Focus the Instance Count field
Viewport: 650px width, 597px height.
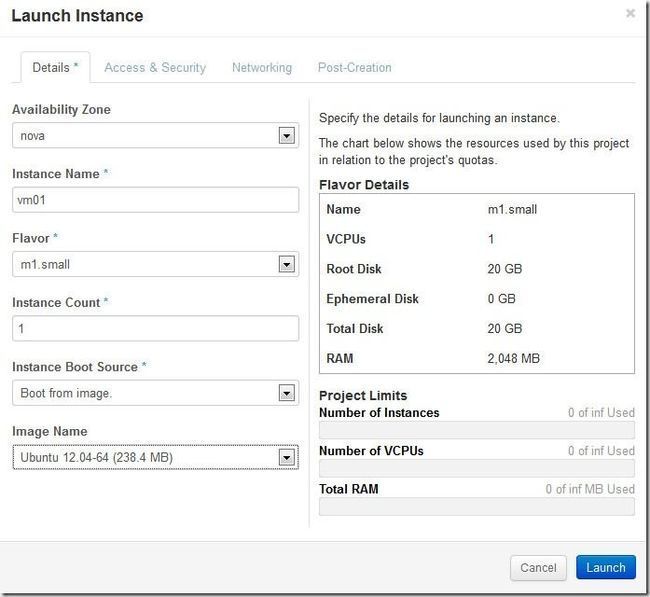click(x=155, y=329)
